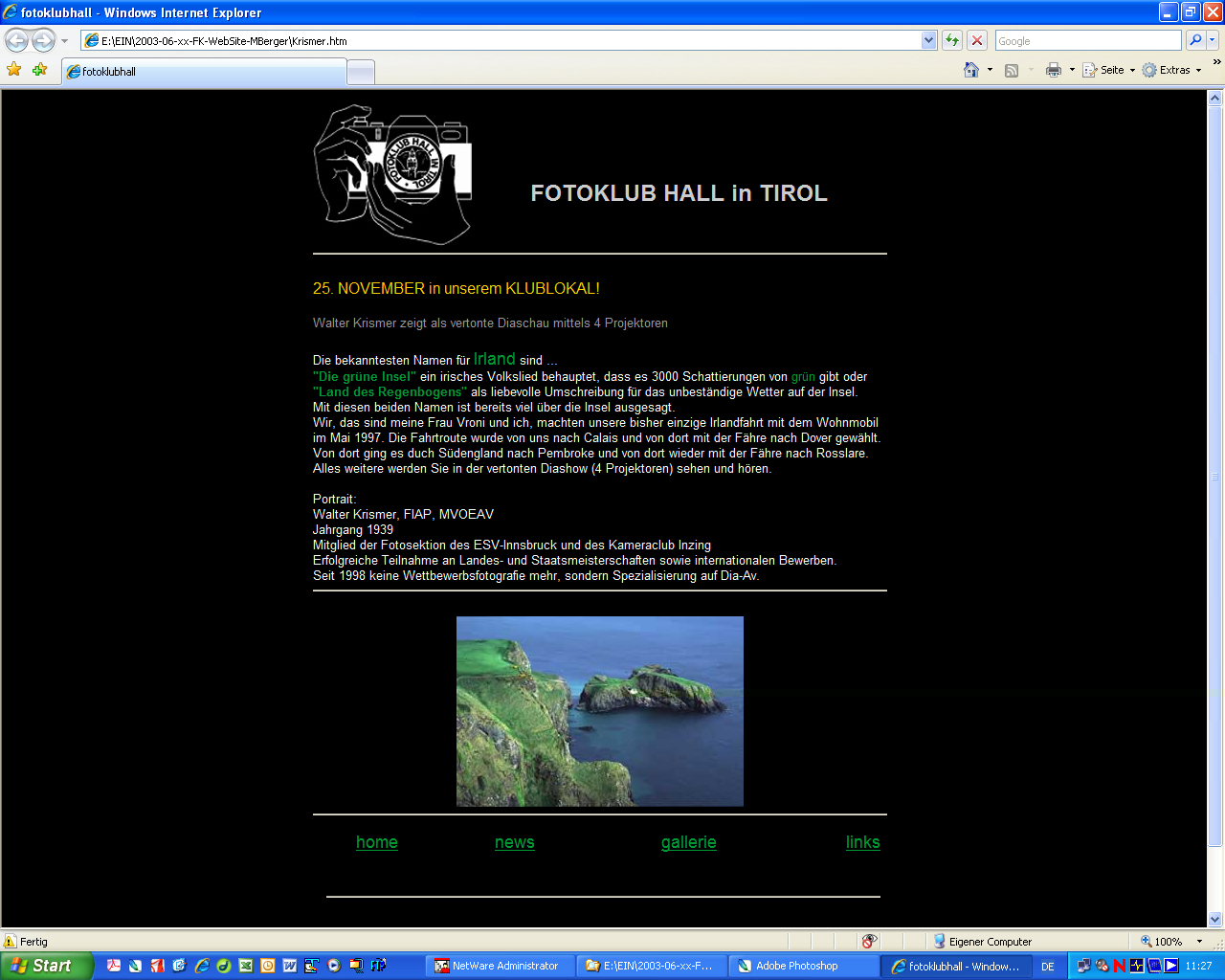The height and width of the screenshot is (980, 1225).
Task: Click the Home page icon in command bar
Action: pos(971,70)
